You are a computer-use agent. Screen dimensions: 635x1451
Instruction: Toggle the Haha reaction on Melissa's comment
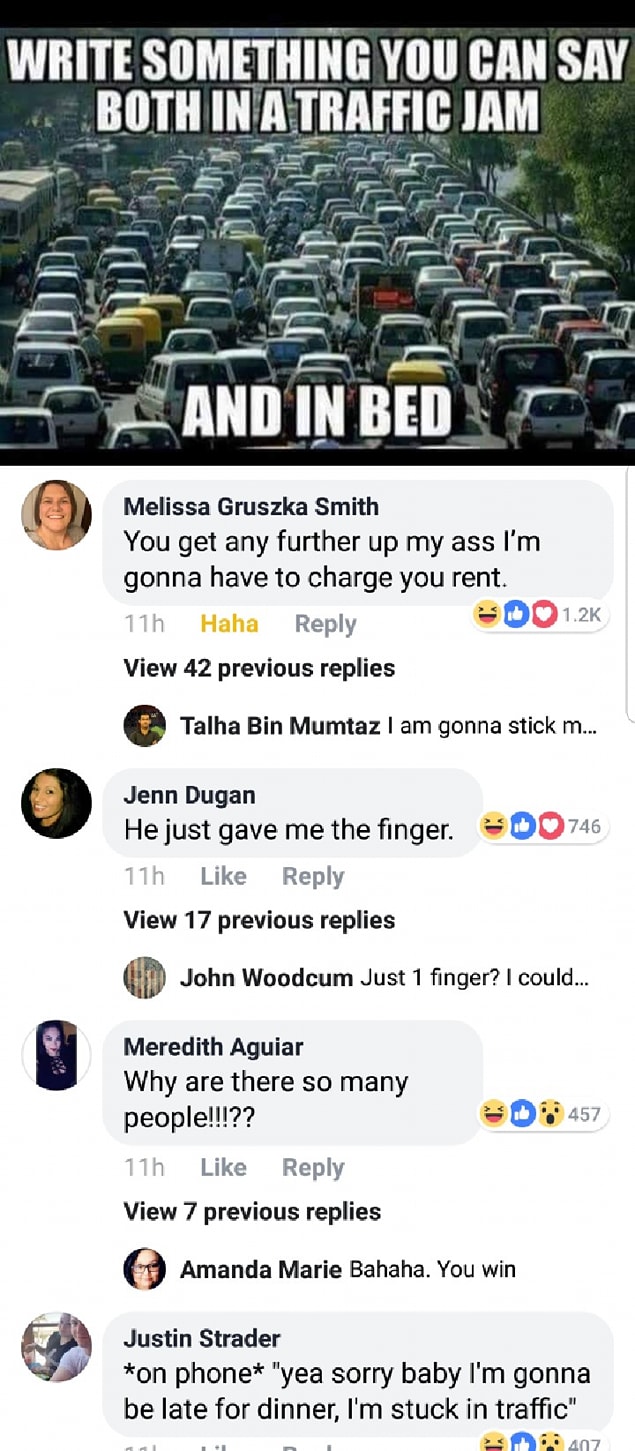(x=229, y=624)
